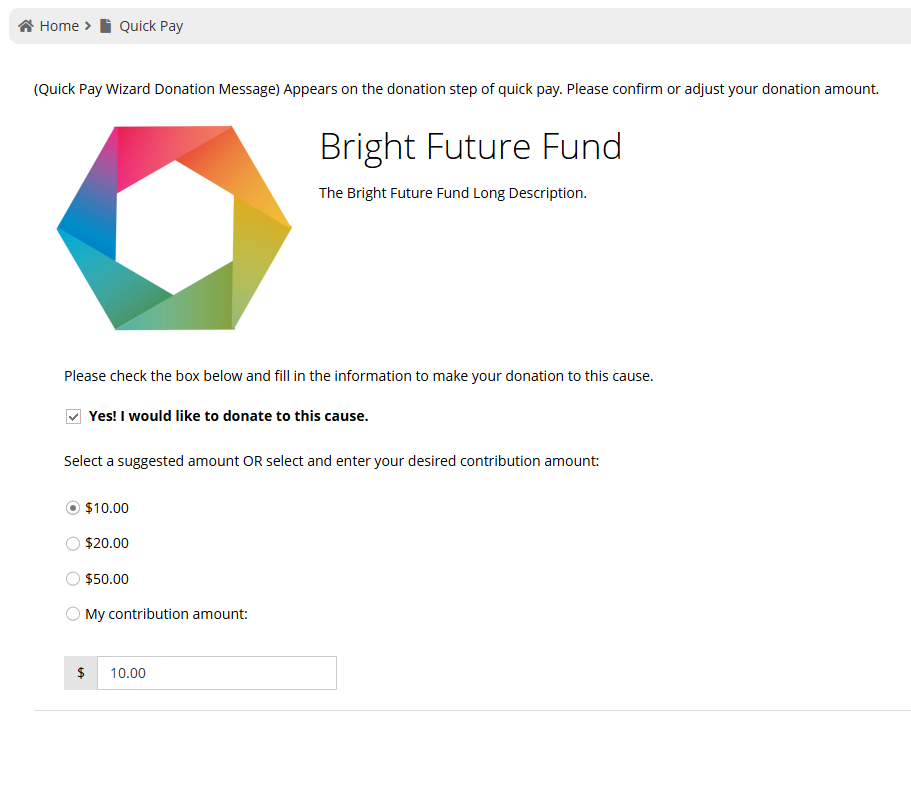The height and width of the screenshot is (790, 911).
Task: Click the breadcrumb chevron separator arrow
Action: coord(88,26)
